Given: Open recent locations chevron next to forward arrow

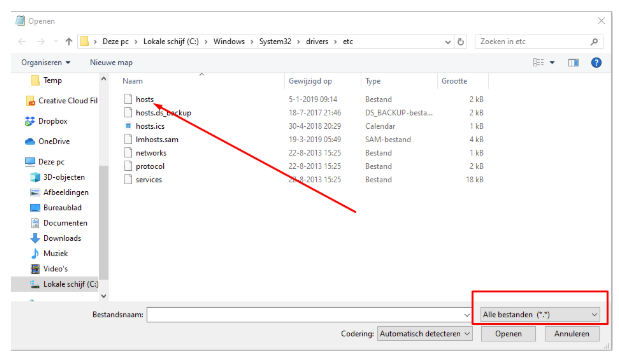Looking at the screenshot, I should point(56,41).
